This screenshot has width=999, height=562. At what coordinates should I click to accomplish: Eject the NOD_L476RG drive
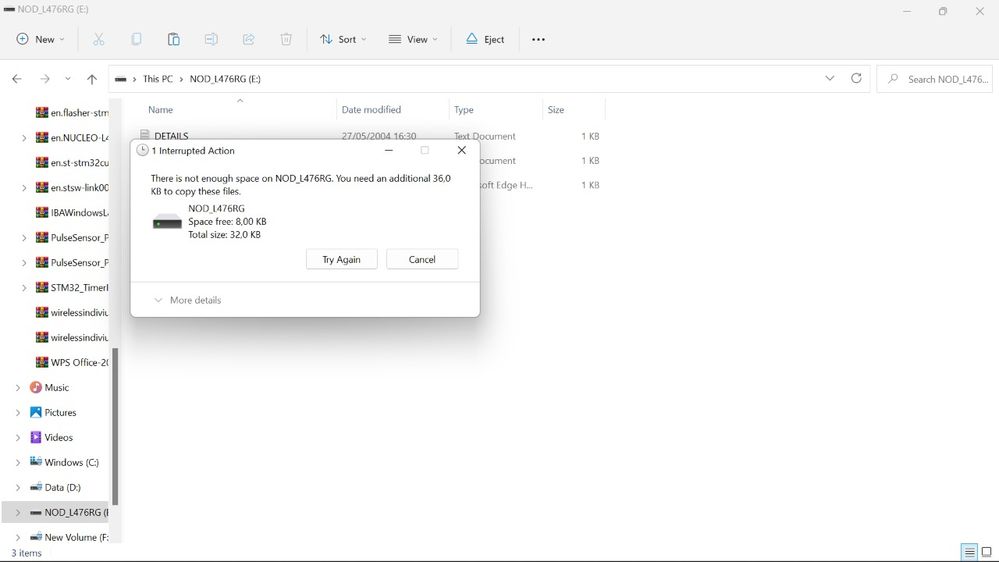pos(485,40)
